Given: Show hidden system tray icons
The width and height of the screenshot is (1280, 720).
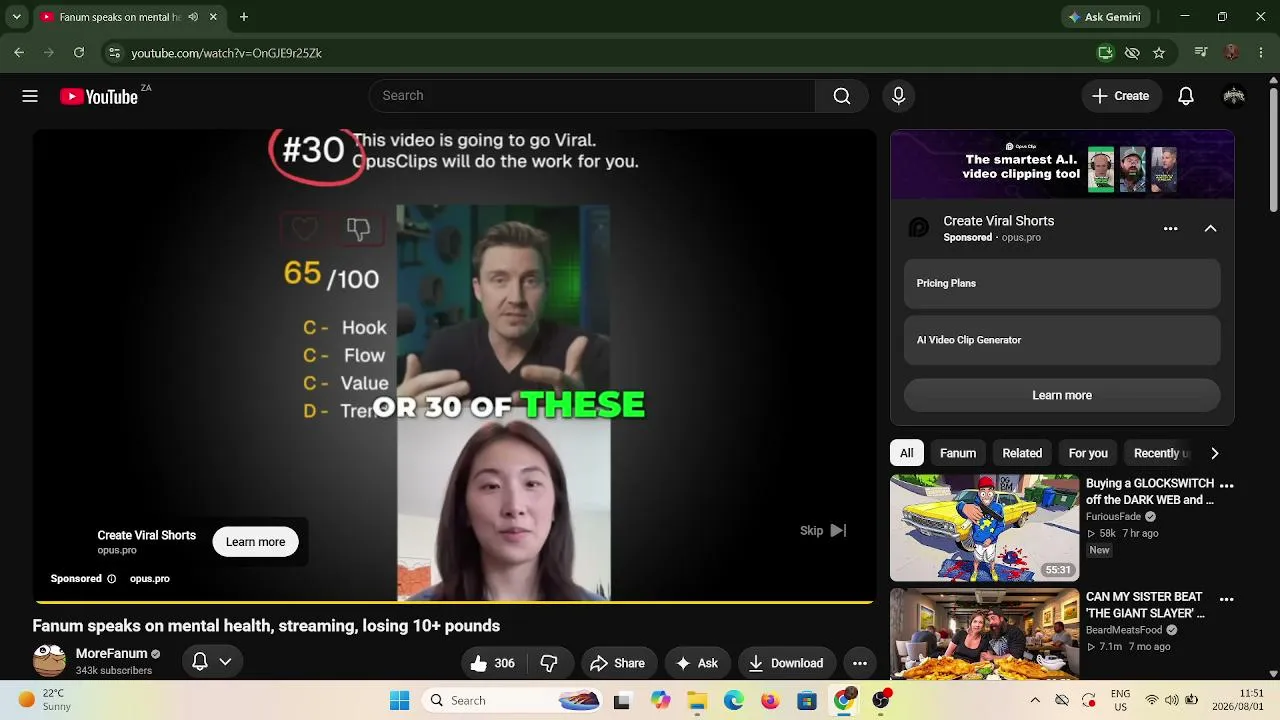Looking at the screenshot, I should click(x=1035, y=701).
